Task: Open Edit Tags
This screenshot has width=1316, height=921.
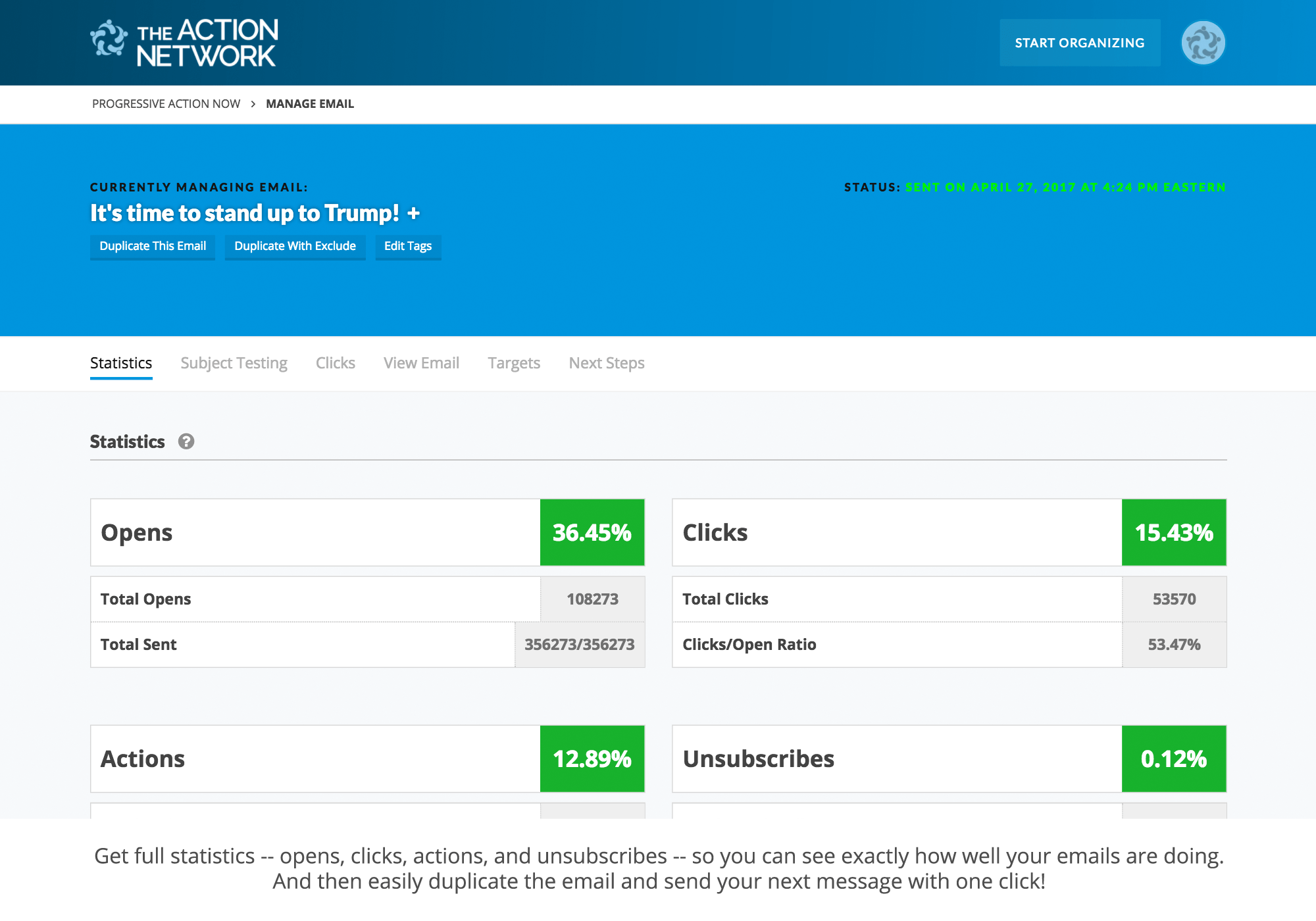Action: pyautogui.click(x=408, y=246)
